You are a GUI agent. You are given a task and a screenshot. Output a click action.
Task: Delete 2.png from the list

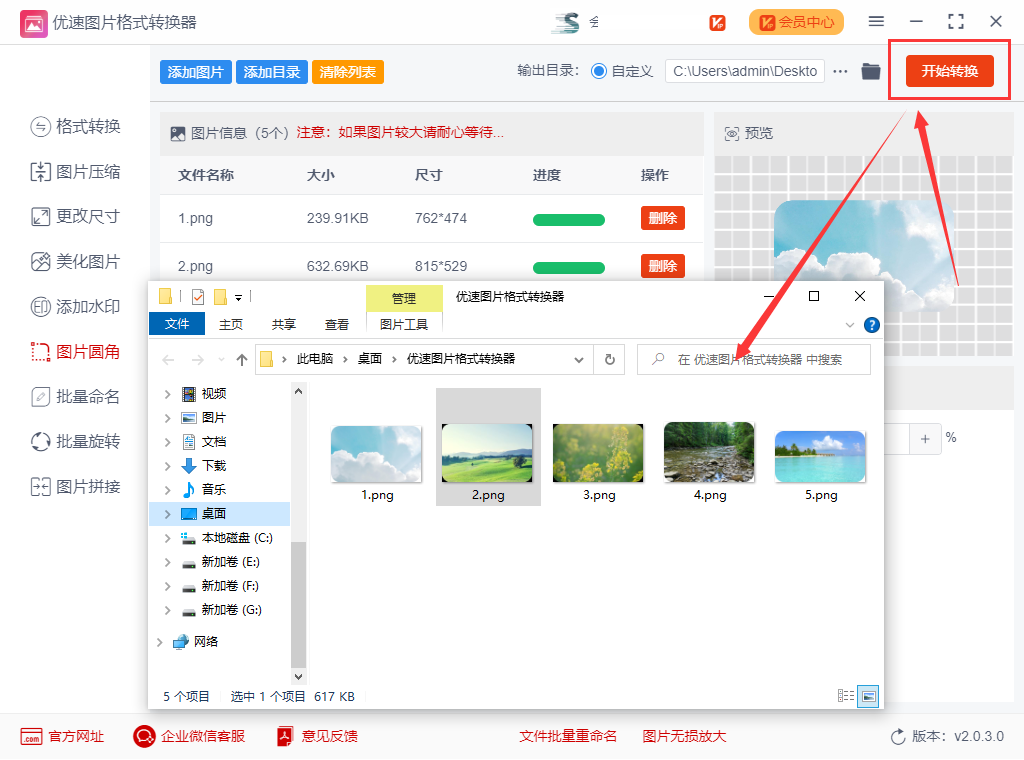663,266
